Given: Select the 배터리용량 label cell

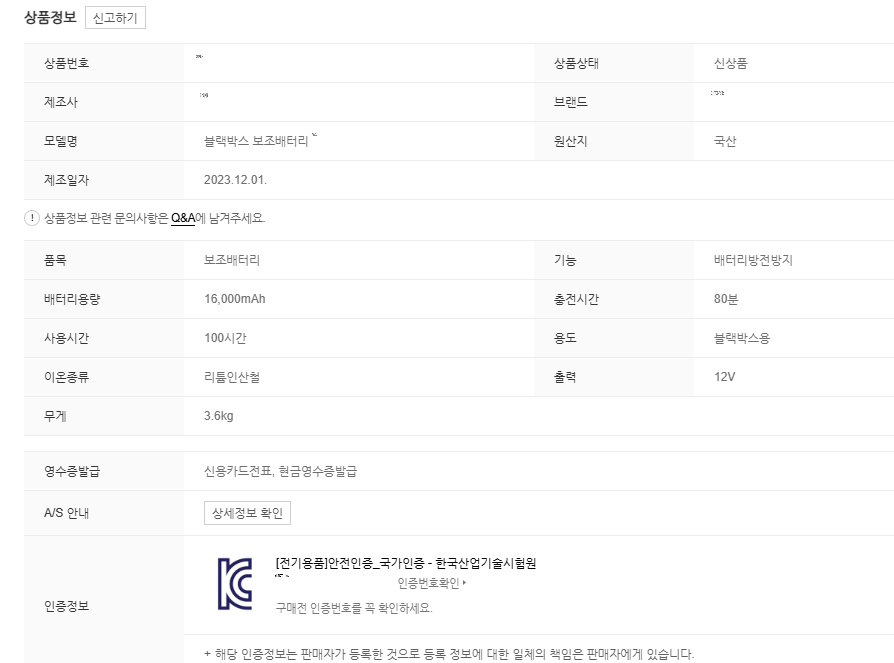Looking at the screenshot, I should click(104, 299).
